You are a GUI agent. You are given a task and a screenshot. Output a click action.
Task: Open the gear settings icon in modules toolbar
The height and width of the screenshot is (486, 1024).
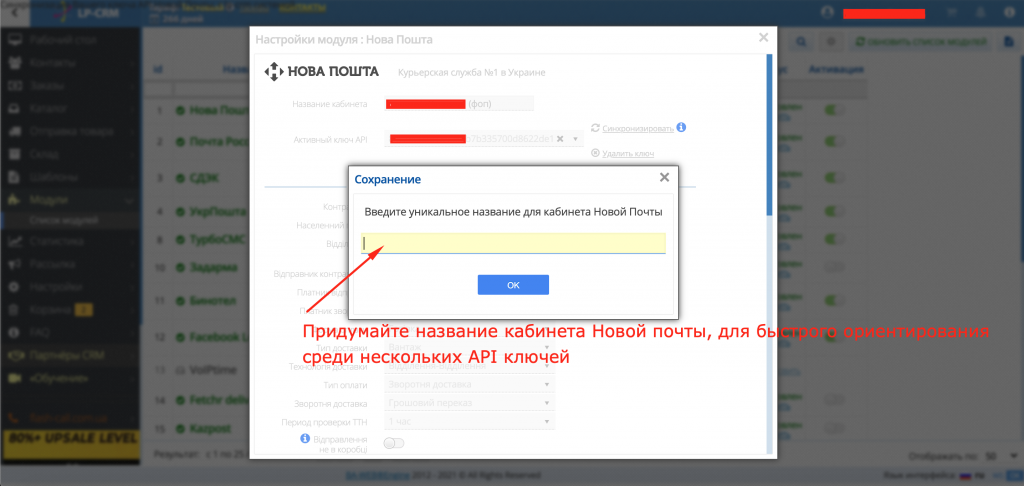[830, 41]
